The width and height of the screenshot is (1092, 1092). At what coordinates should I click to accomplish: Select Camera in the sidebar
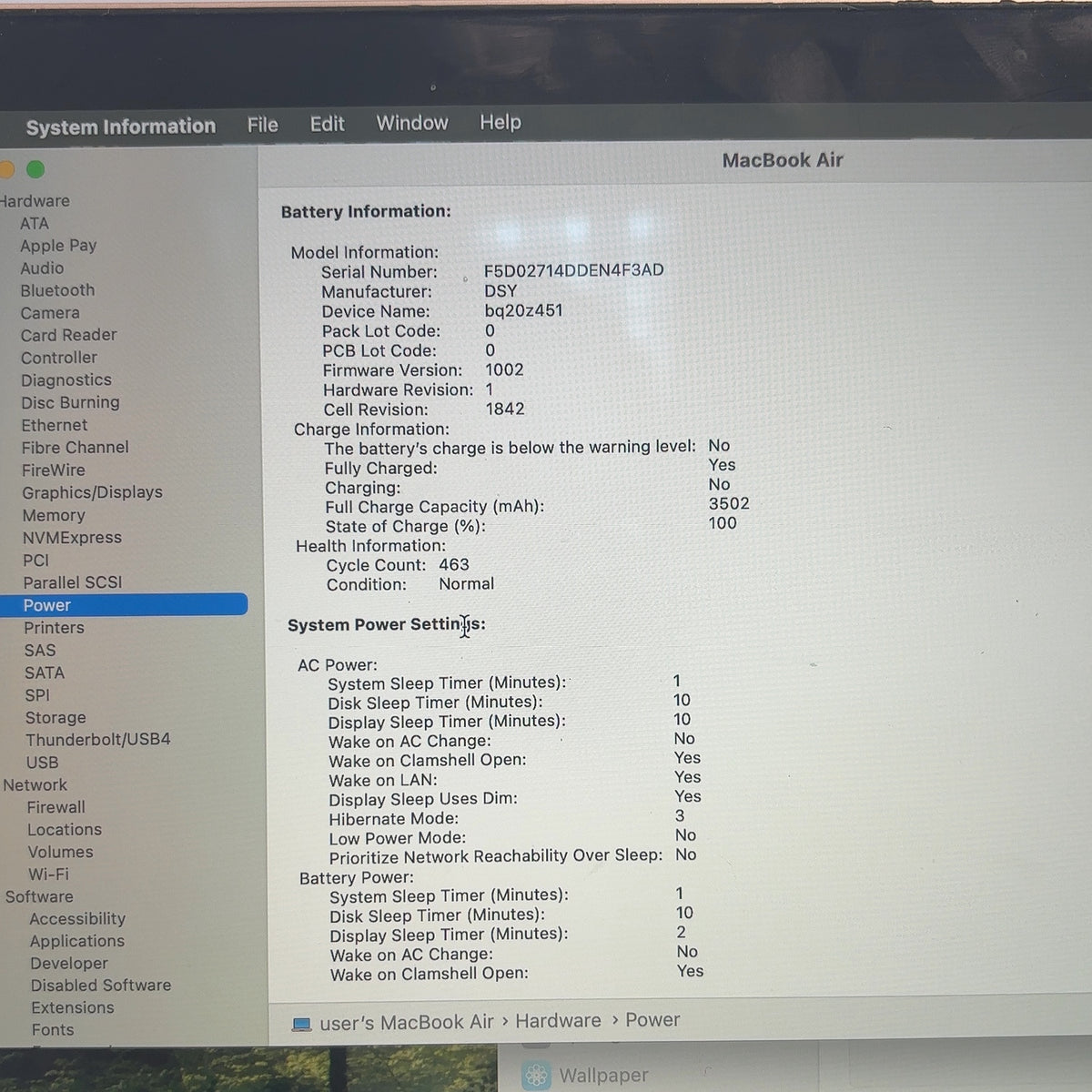tap(50, 313)
